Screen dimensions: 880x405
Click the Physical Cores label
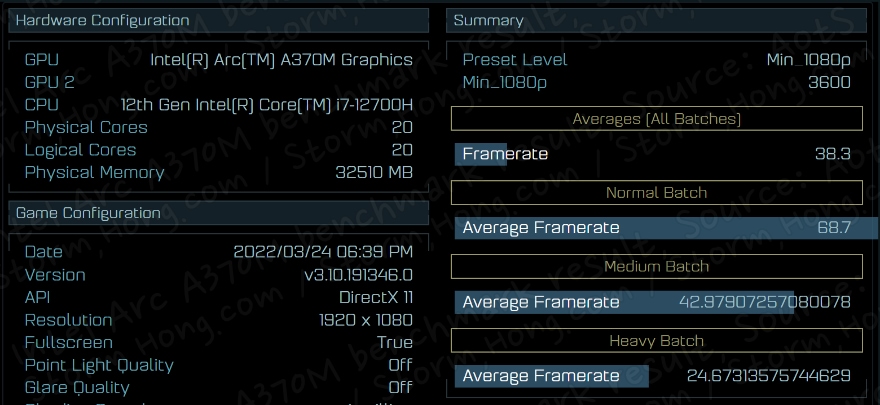(x=86, y=127)
